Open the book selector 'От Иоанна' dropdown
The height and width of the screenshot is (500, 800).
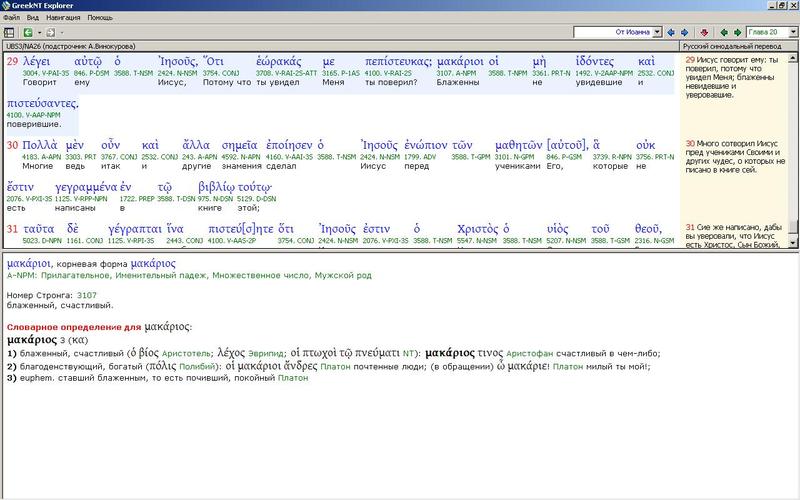coord(656,33)
